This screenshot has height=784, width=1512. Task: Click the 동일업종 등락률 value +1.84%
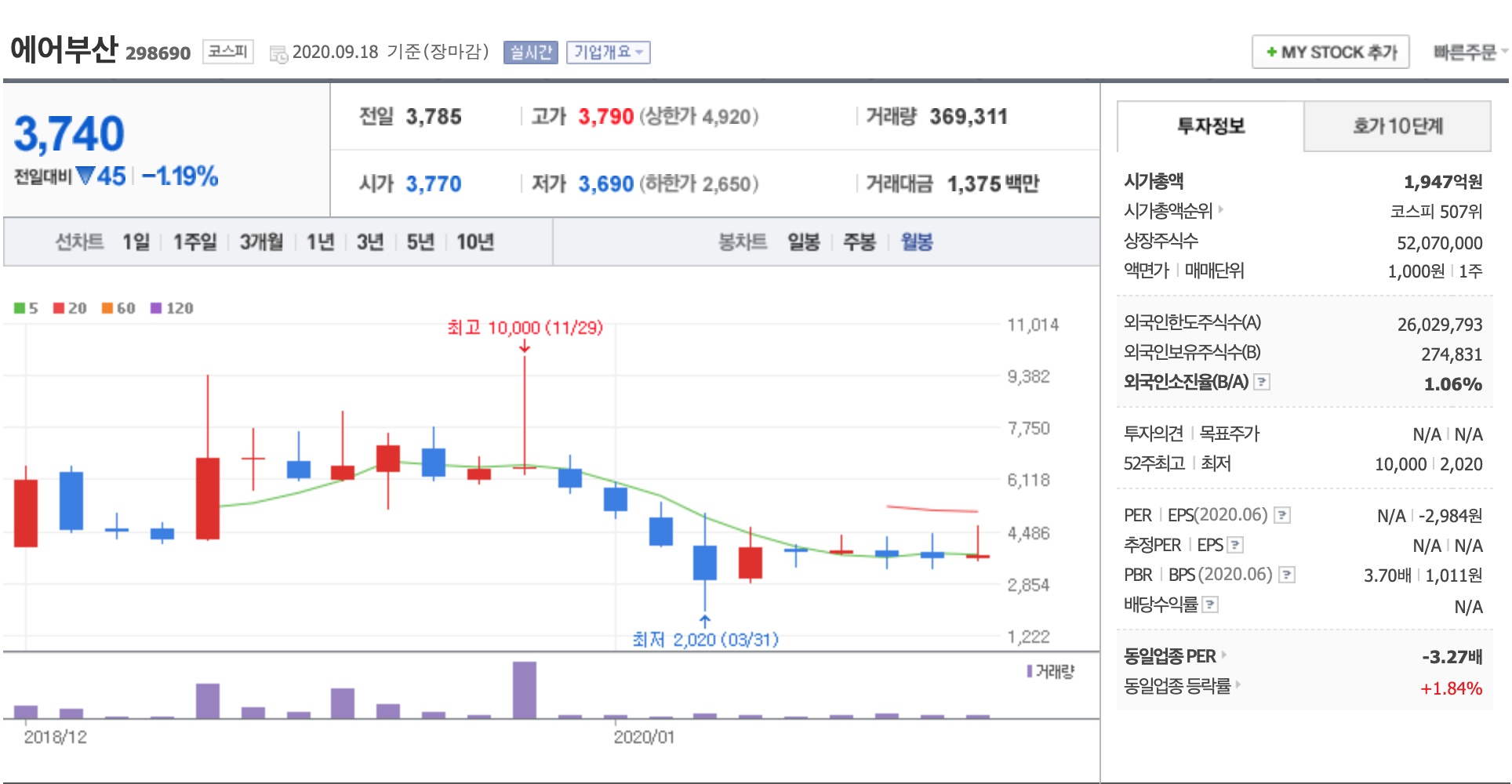tap(1452, 688)
